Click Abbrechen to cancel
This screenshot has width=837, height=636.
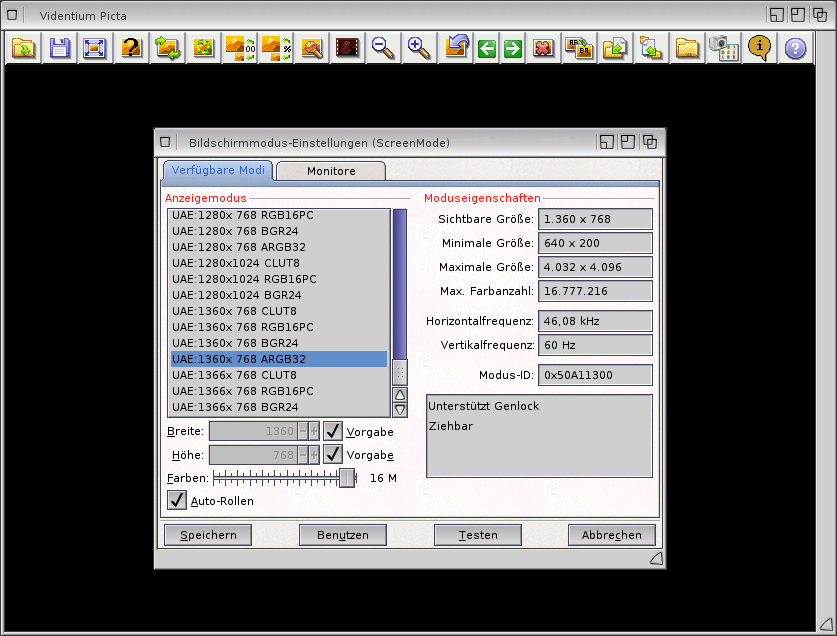[x=612, y=535]
